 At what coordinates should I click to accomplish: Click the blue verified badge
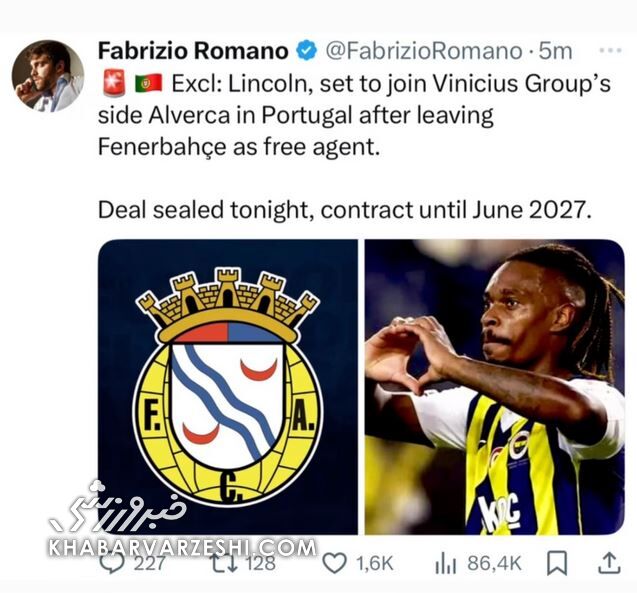click(x=306, y=51)
